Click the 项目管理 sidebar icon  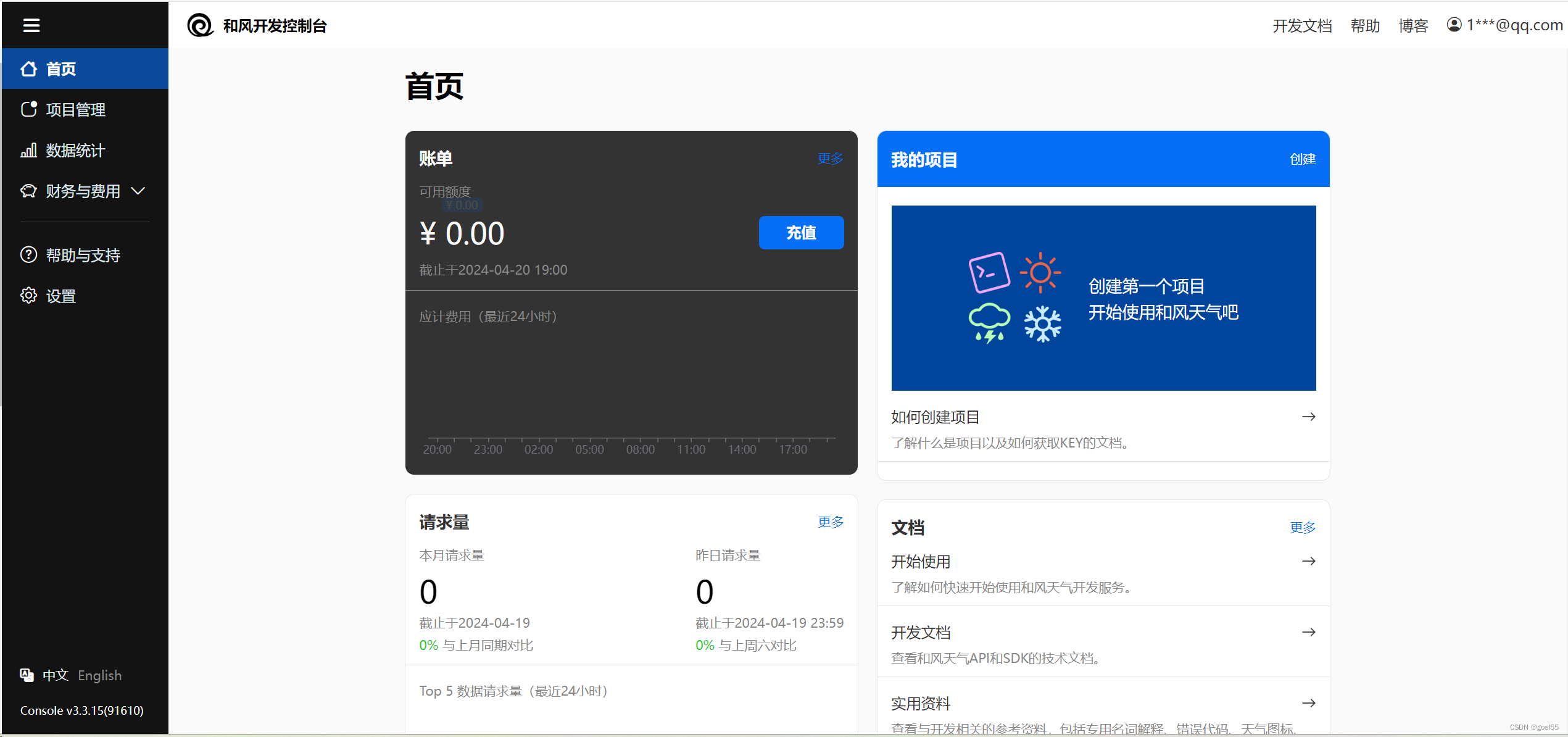28,109
